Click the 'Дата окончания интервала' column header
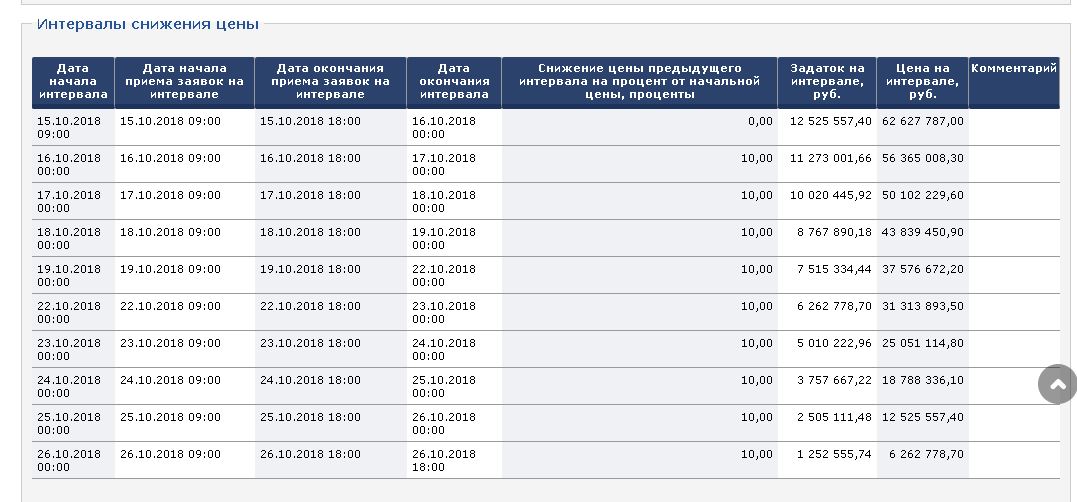 coord(454,82)
